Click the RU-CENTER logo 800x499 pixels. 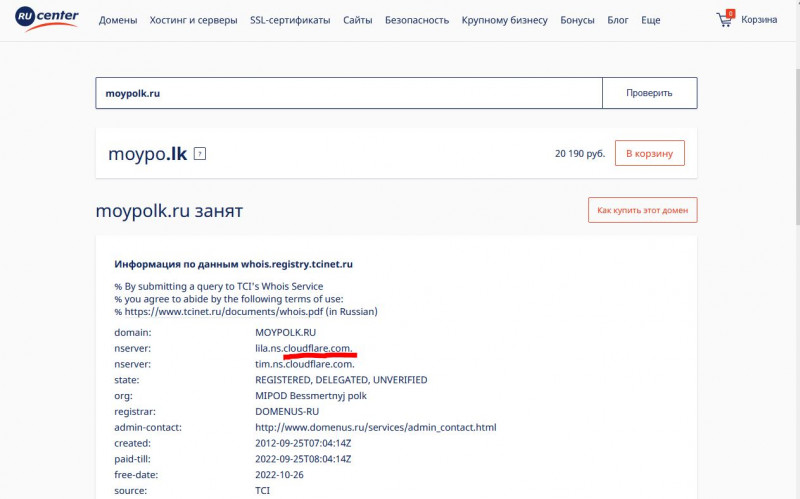pos(47,19)
